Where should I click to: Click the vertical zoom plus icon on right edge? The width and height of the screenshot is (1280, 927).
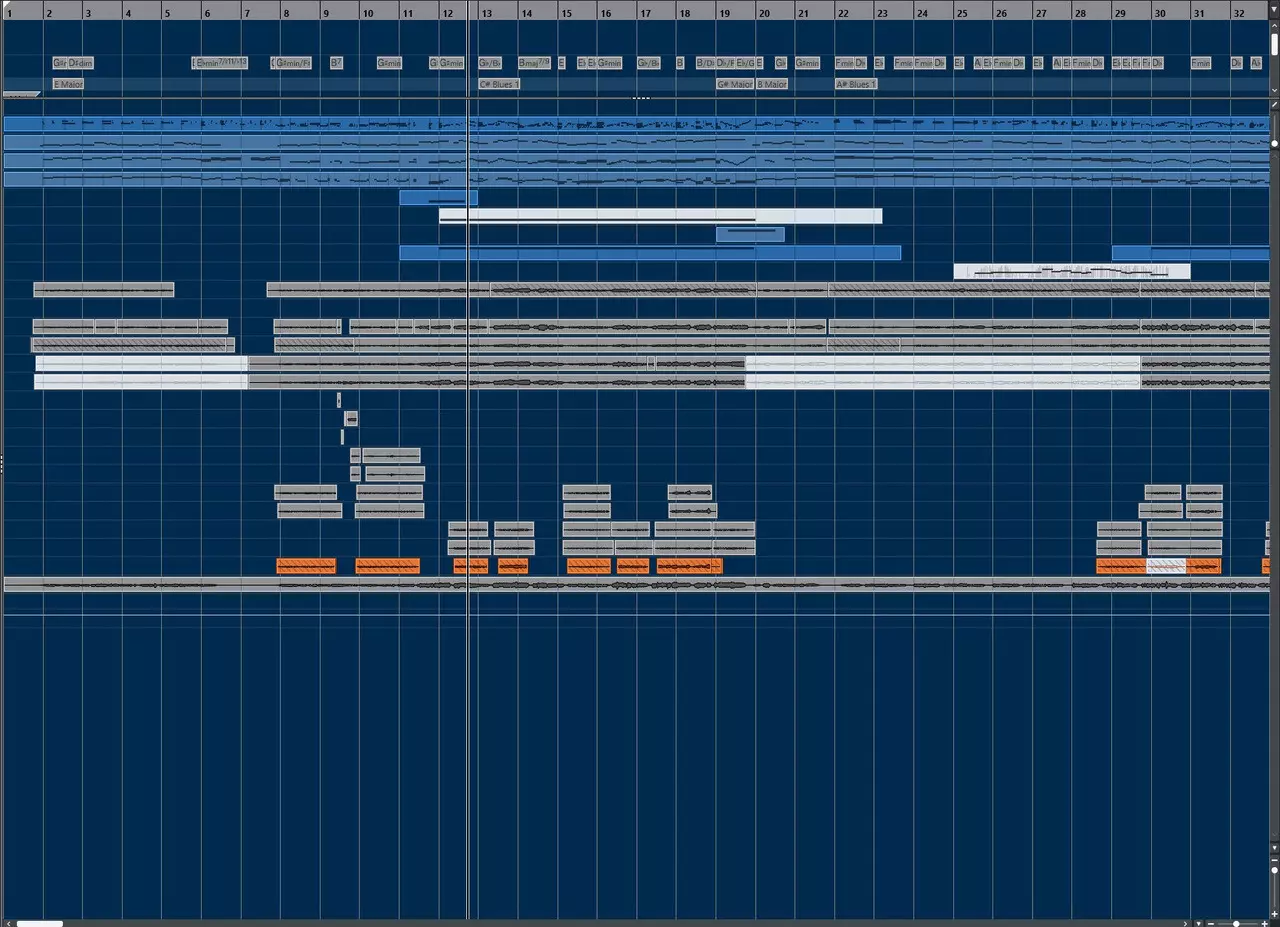tap(1274, 913)
